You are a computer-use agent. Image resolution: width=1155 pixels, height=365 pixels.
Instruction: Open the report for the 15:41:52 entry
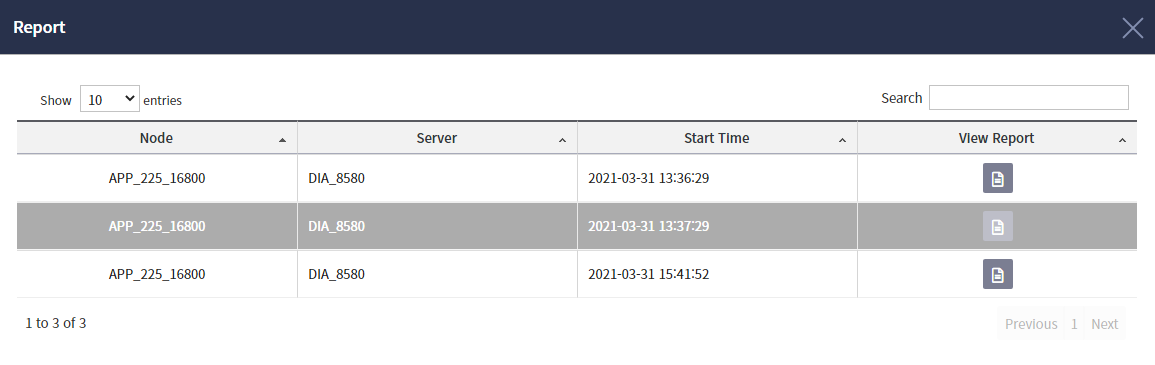click(997, 274)
